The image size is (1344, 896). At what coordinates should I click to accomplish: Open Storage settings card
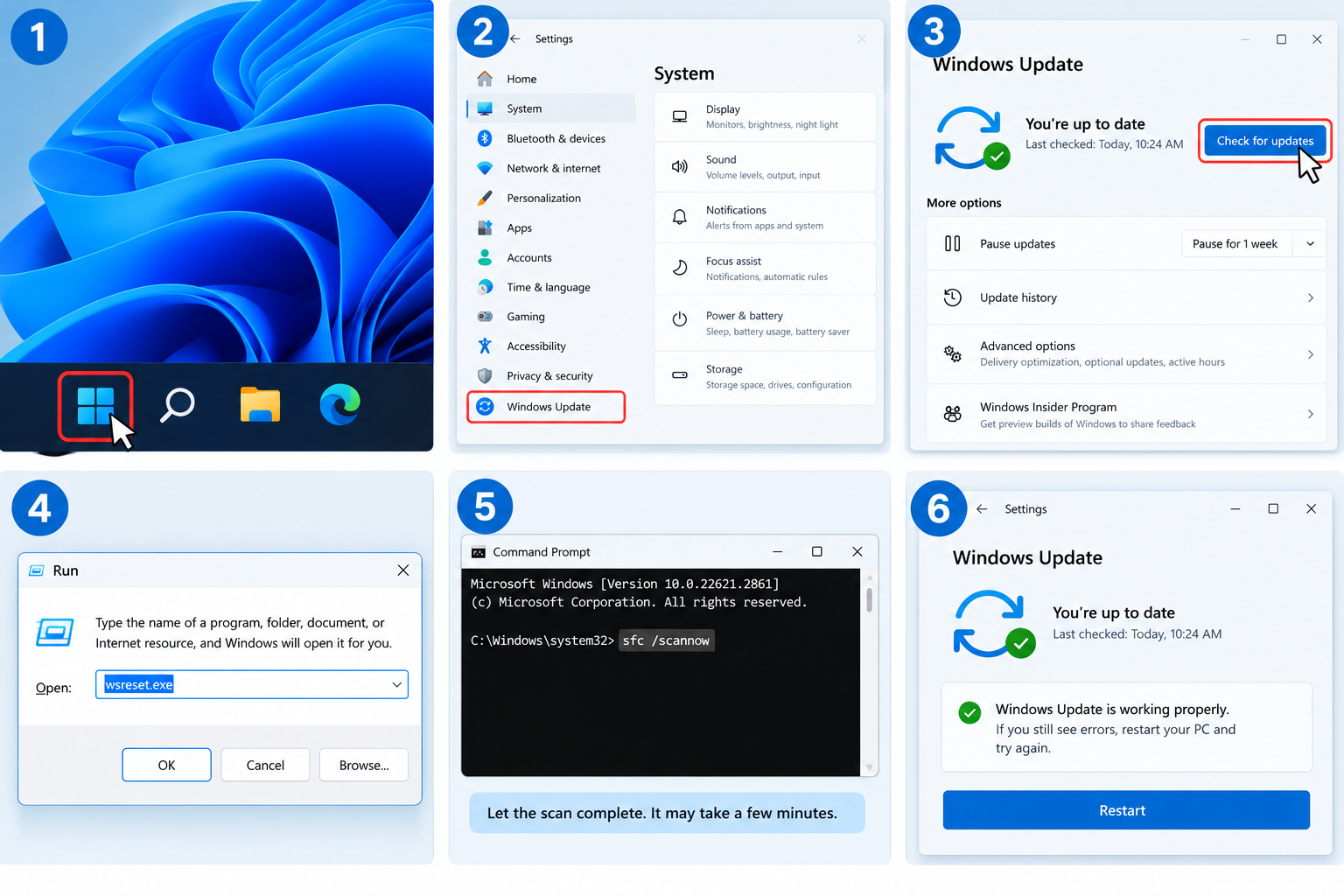(765, 377)
